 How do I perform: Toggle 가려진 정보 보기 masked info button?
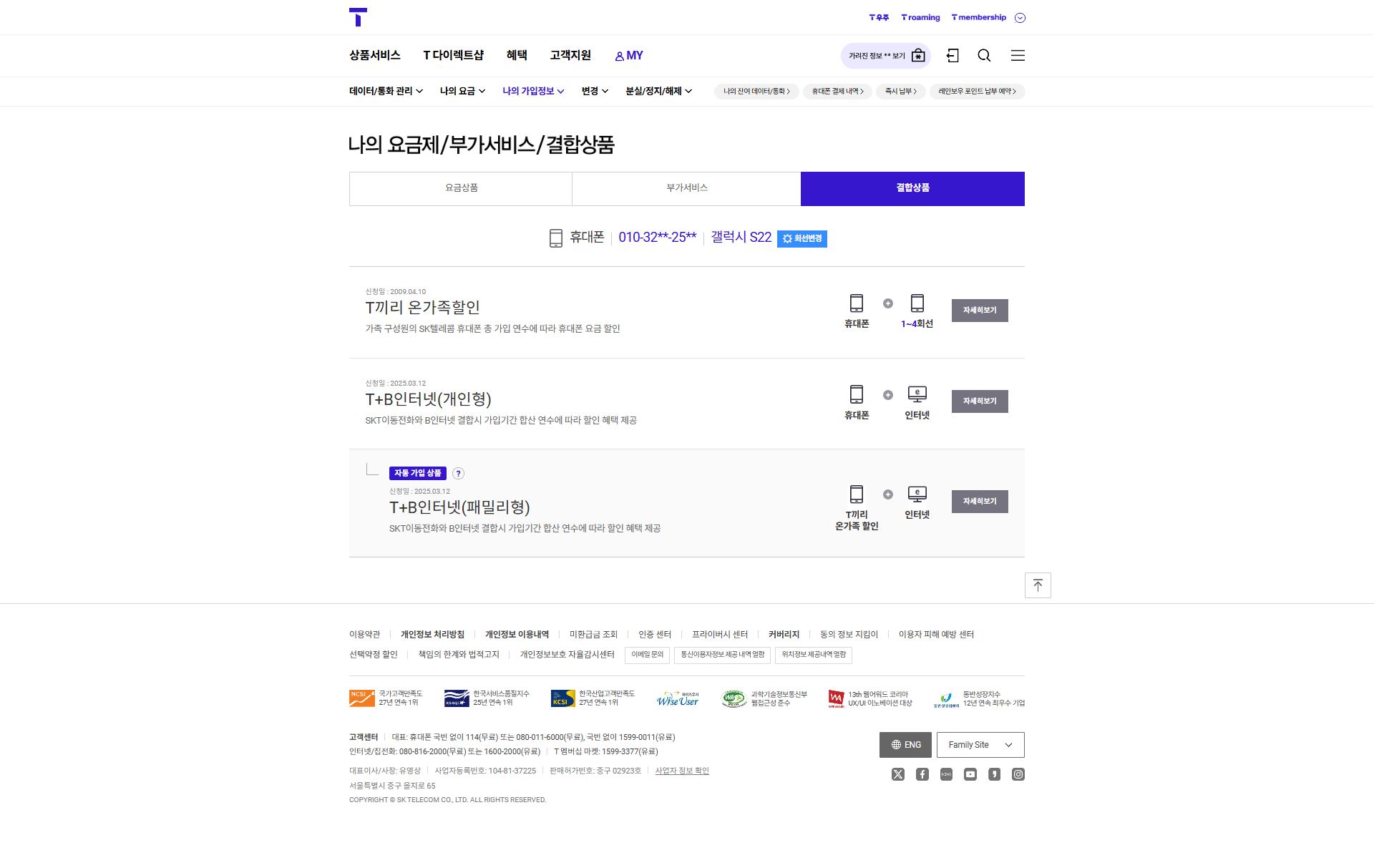click(x=886, y=56)
